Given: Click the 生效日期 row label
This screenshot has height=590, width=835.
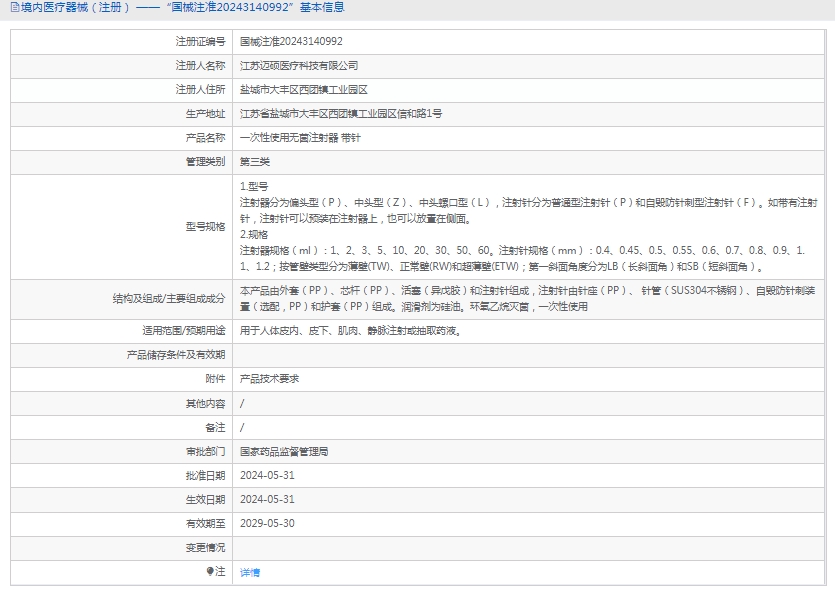Looking at the screenshot, I should [205, 499].
